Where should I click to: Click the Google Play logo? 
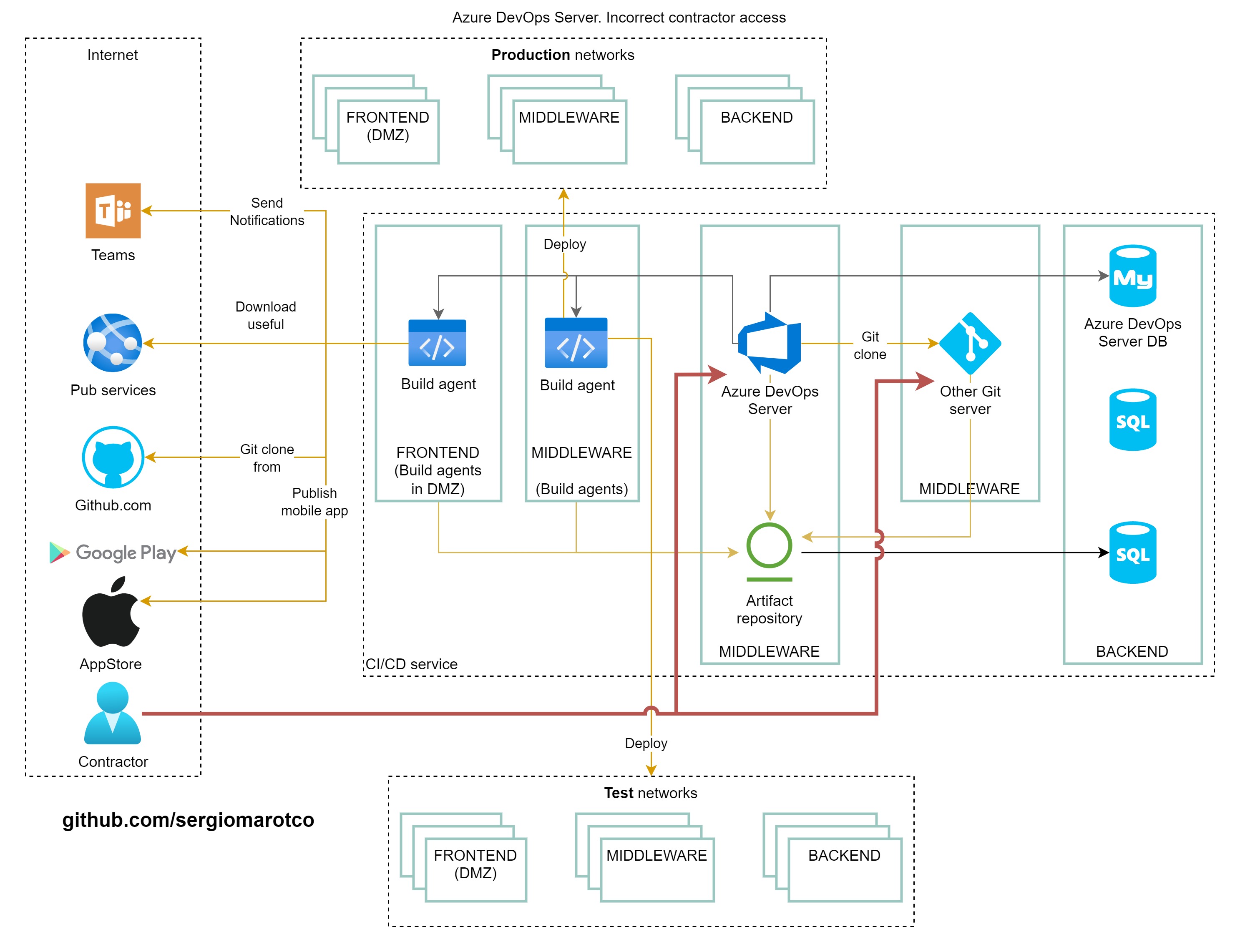point(113,552)
